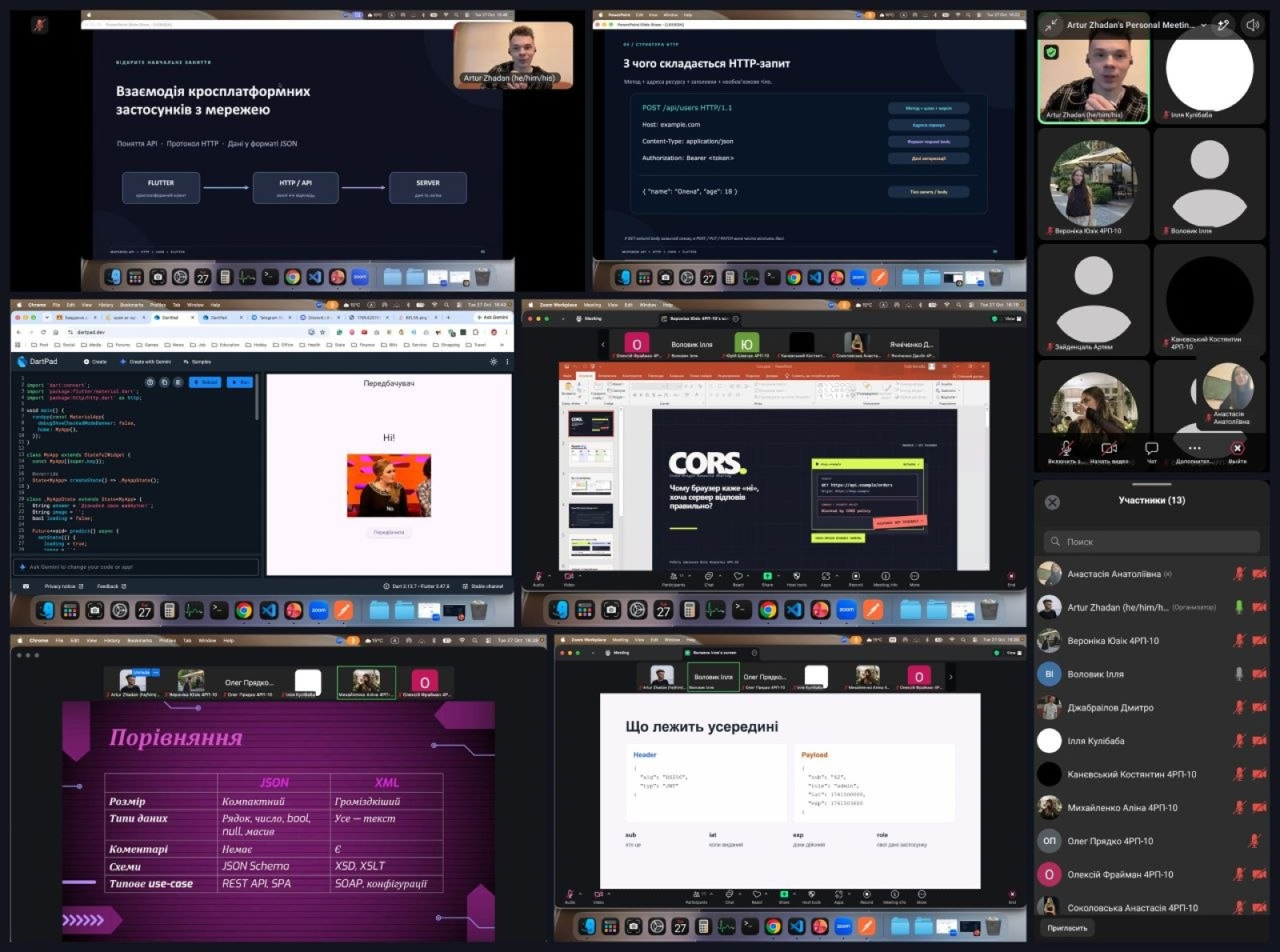
Task: Toggle Анастасія Анатоліївна's camera-off icon
Action: [1259, 574]
